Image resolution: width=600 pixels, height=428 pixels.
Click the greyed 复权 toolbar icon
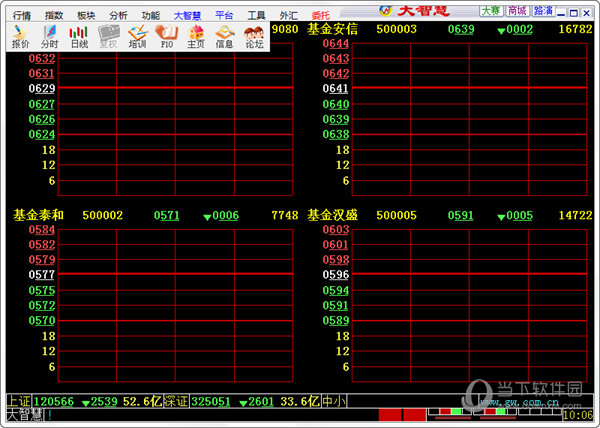click(108, 37)
